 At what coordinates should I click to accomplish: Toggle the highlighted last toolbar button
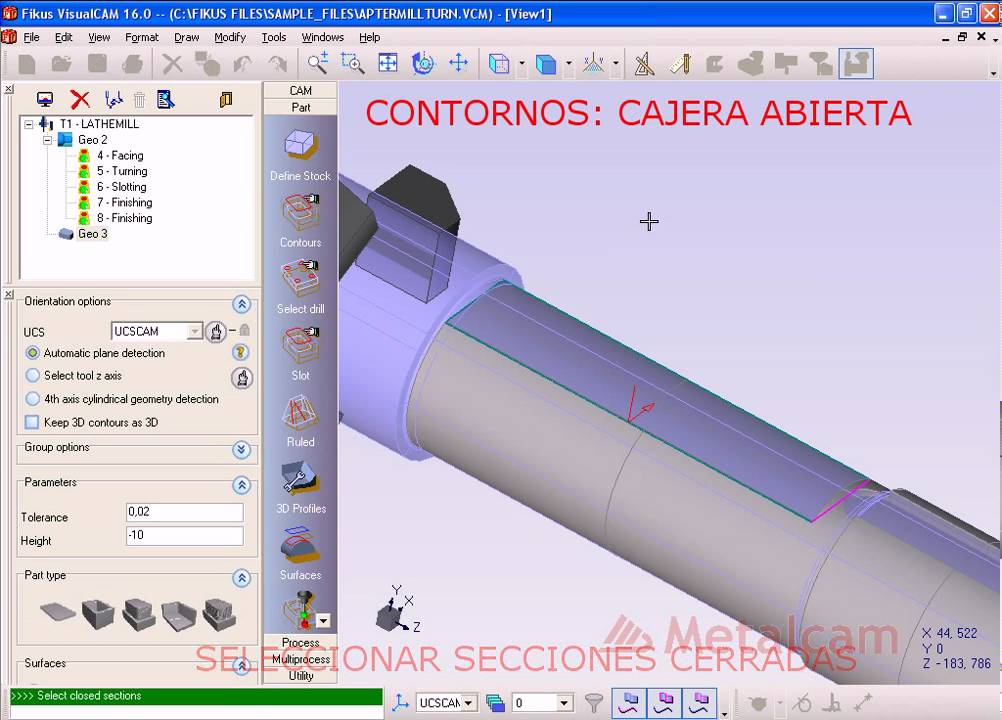click(x=856, y=63)
